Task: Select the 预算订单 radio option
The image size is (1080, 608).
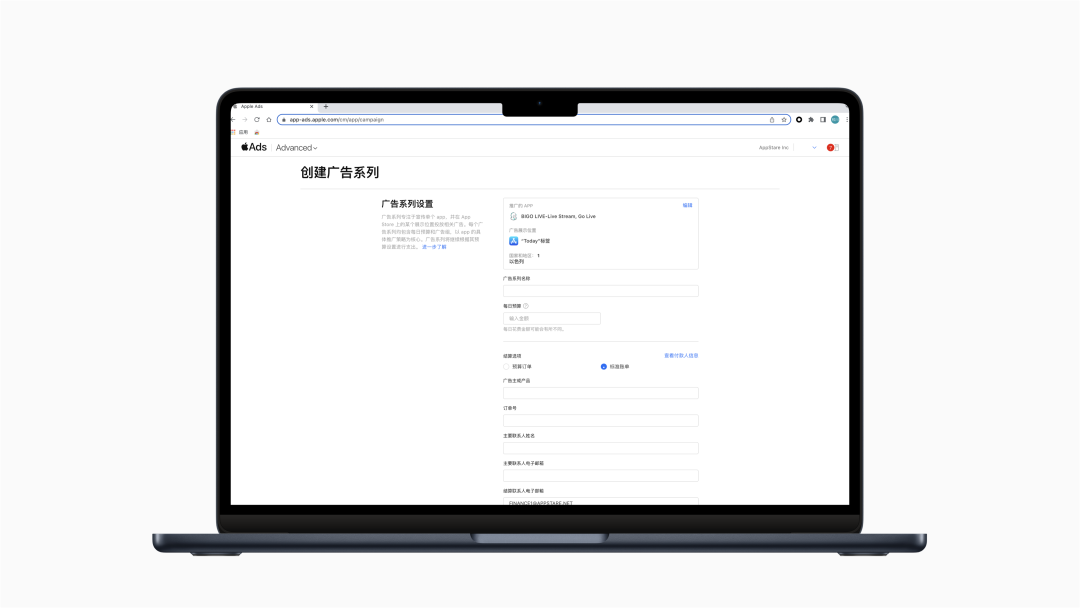Action: click(x=506, y=367)
